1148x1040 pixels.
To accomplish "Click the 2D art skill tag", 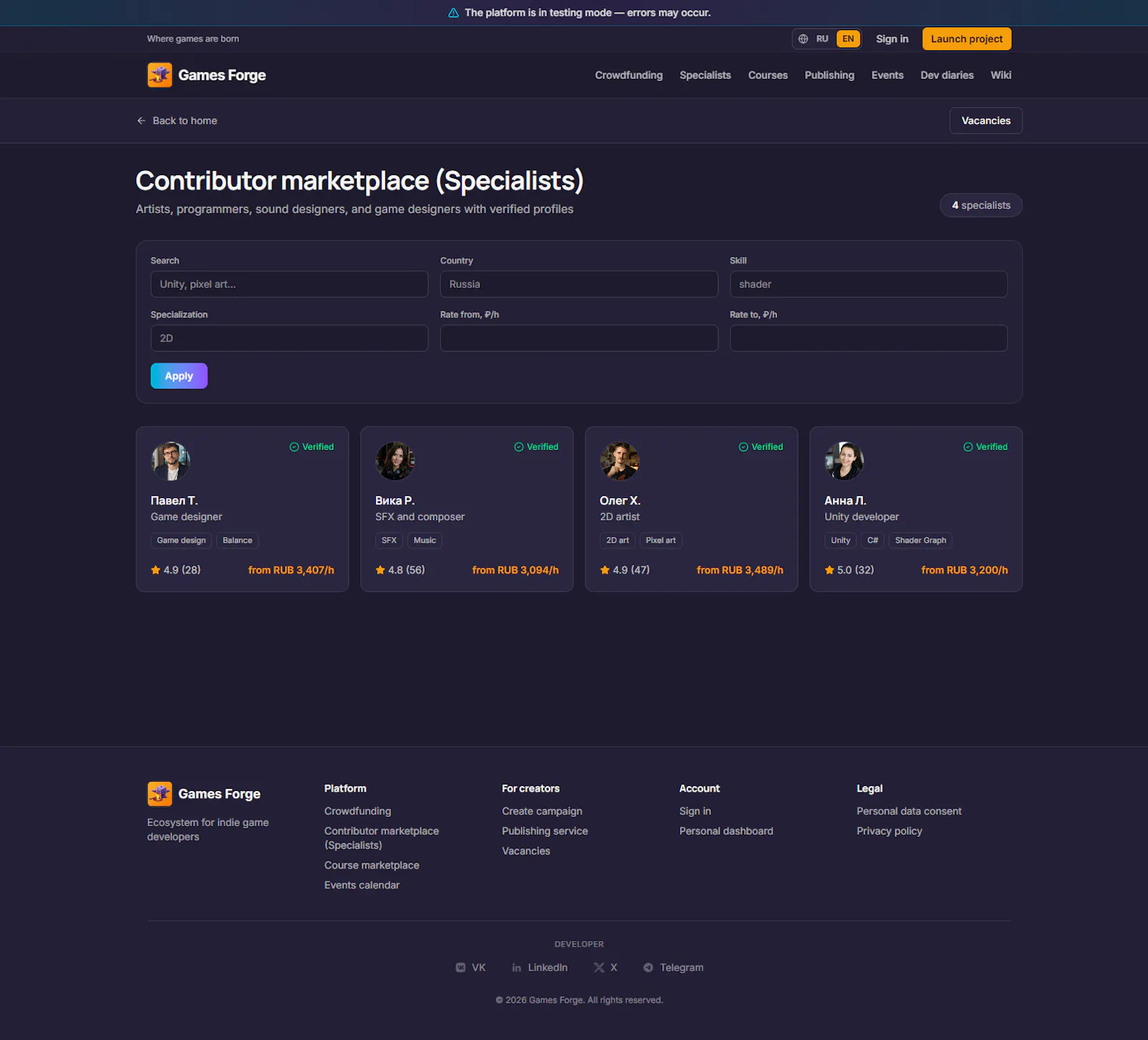I will (x=617, y=540).
